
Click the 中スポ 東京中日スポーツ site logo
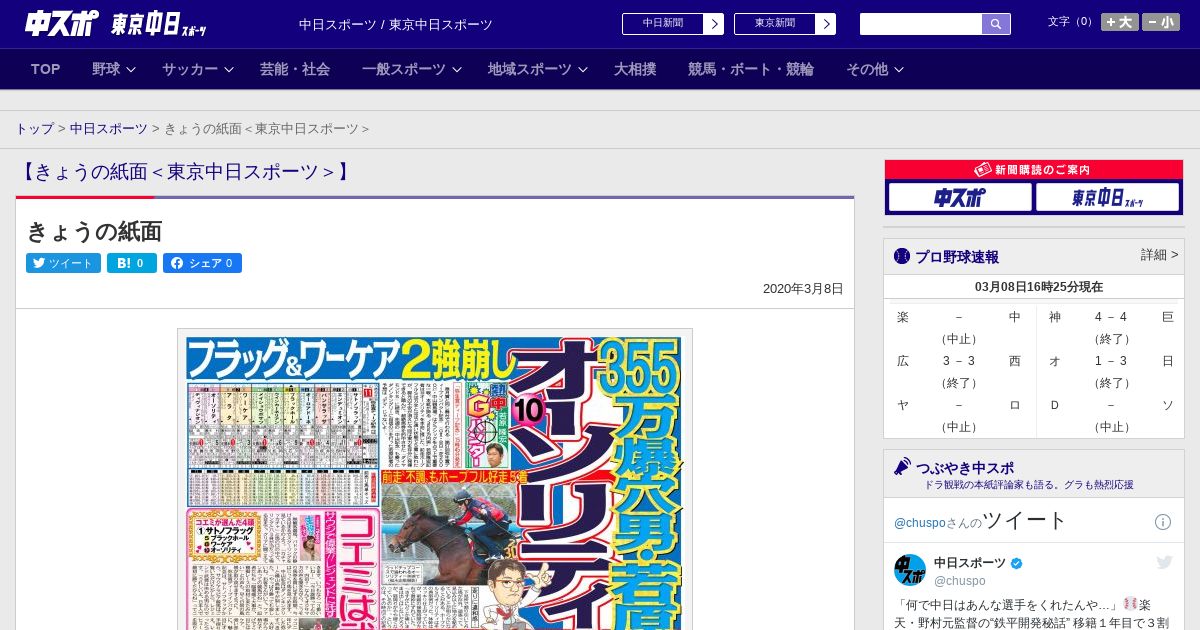tap(116, 24)
